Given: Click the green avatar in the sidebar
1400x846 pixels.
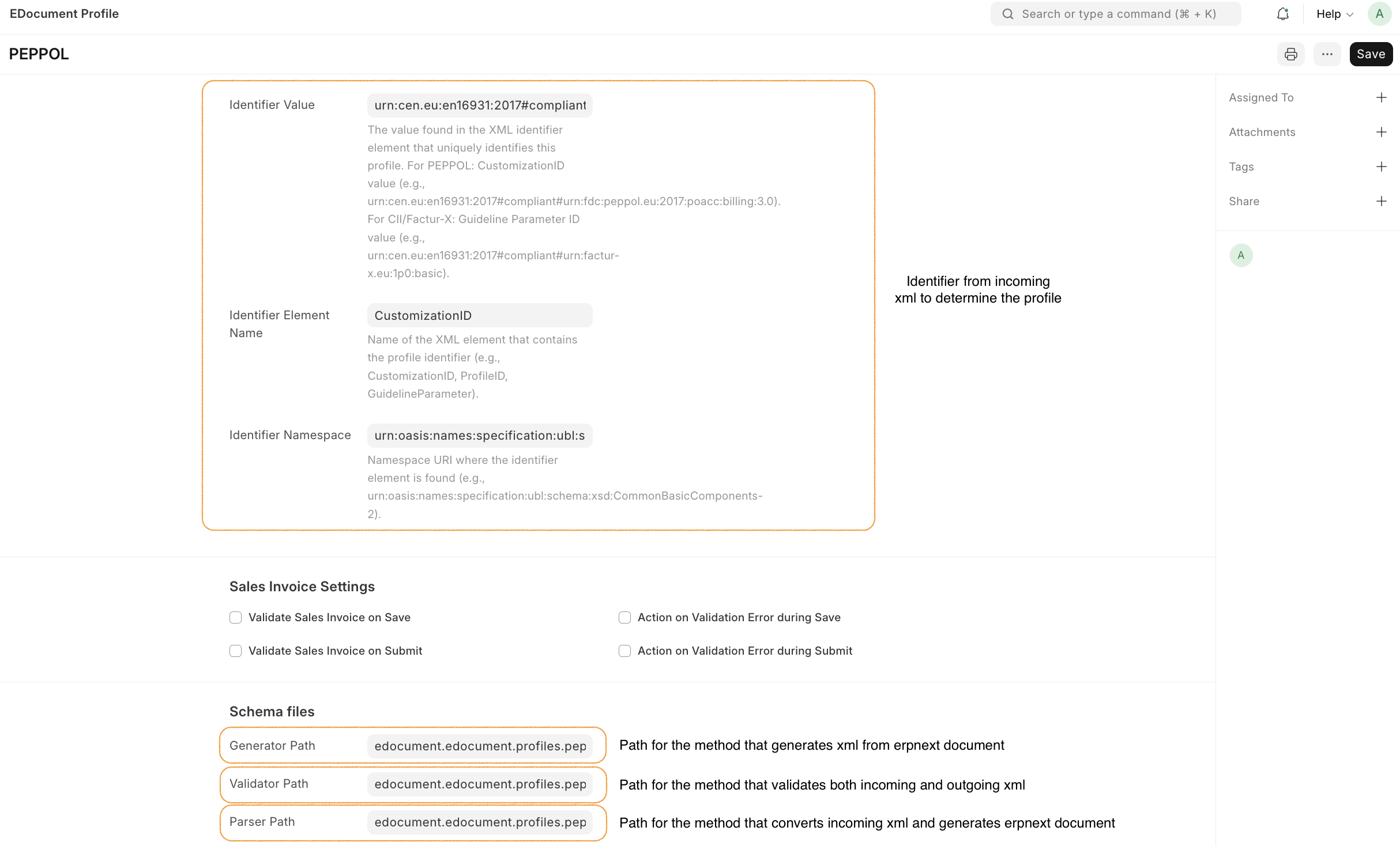Looking at the screenshot, I should [1241, 255].
